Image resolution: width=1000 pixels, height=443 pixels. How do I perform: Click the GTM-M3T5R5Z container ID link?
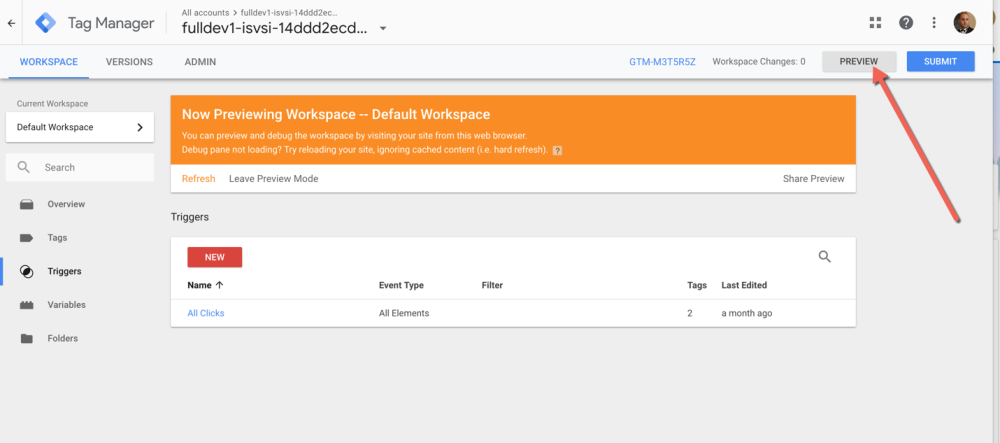(663, 62)
